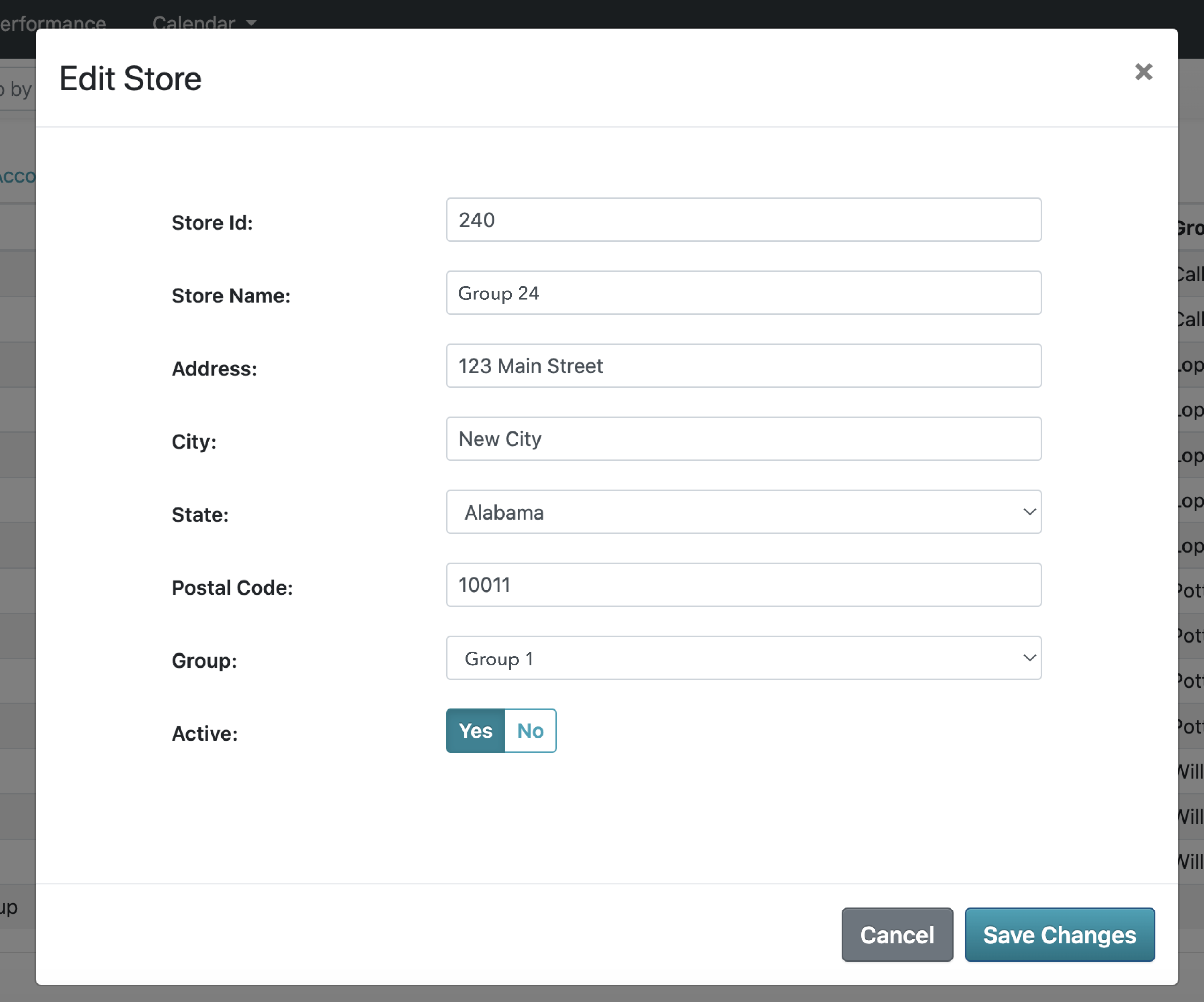Click the teal Acco link in background
The image size is (1204, 1002).
coord(17,177)
